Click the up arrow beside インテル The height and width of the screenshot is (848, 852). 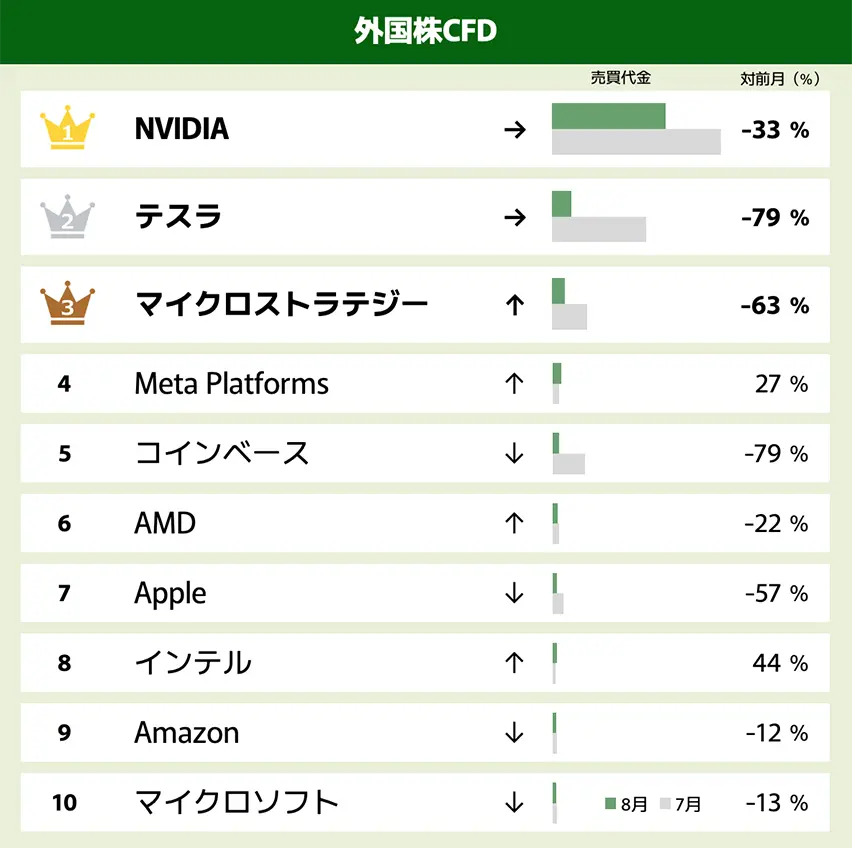(x=514, y=662)
